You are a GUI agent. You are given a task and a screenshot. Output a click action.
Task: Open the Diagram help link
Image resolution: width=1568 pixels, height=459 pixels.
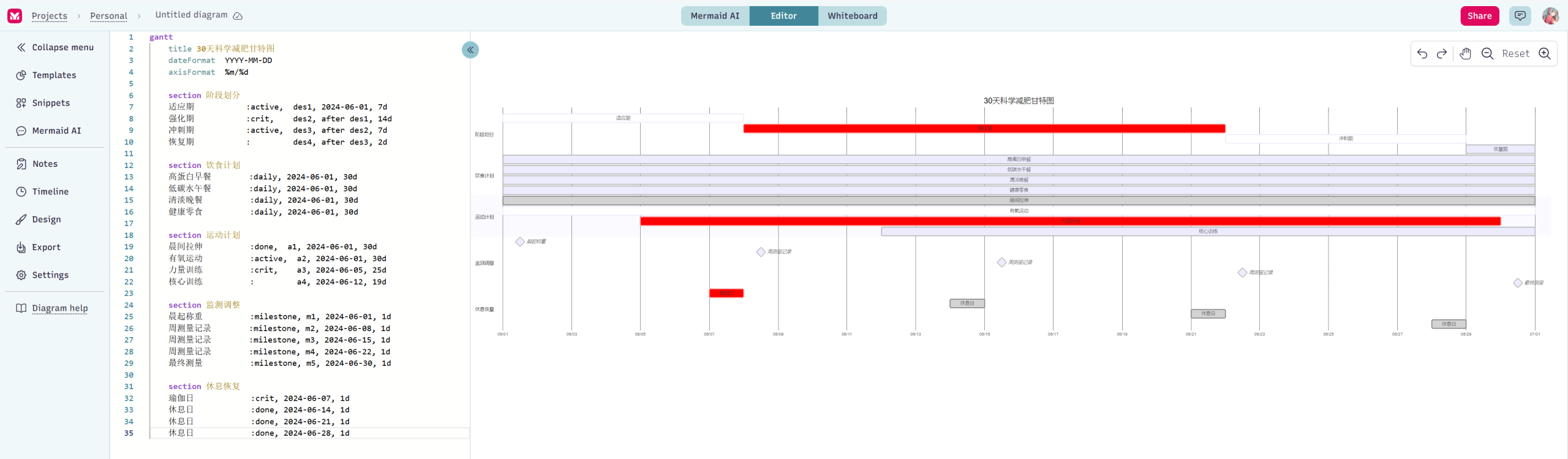(x=59, y=308)
